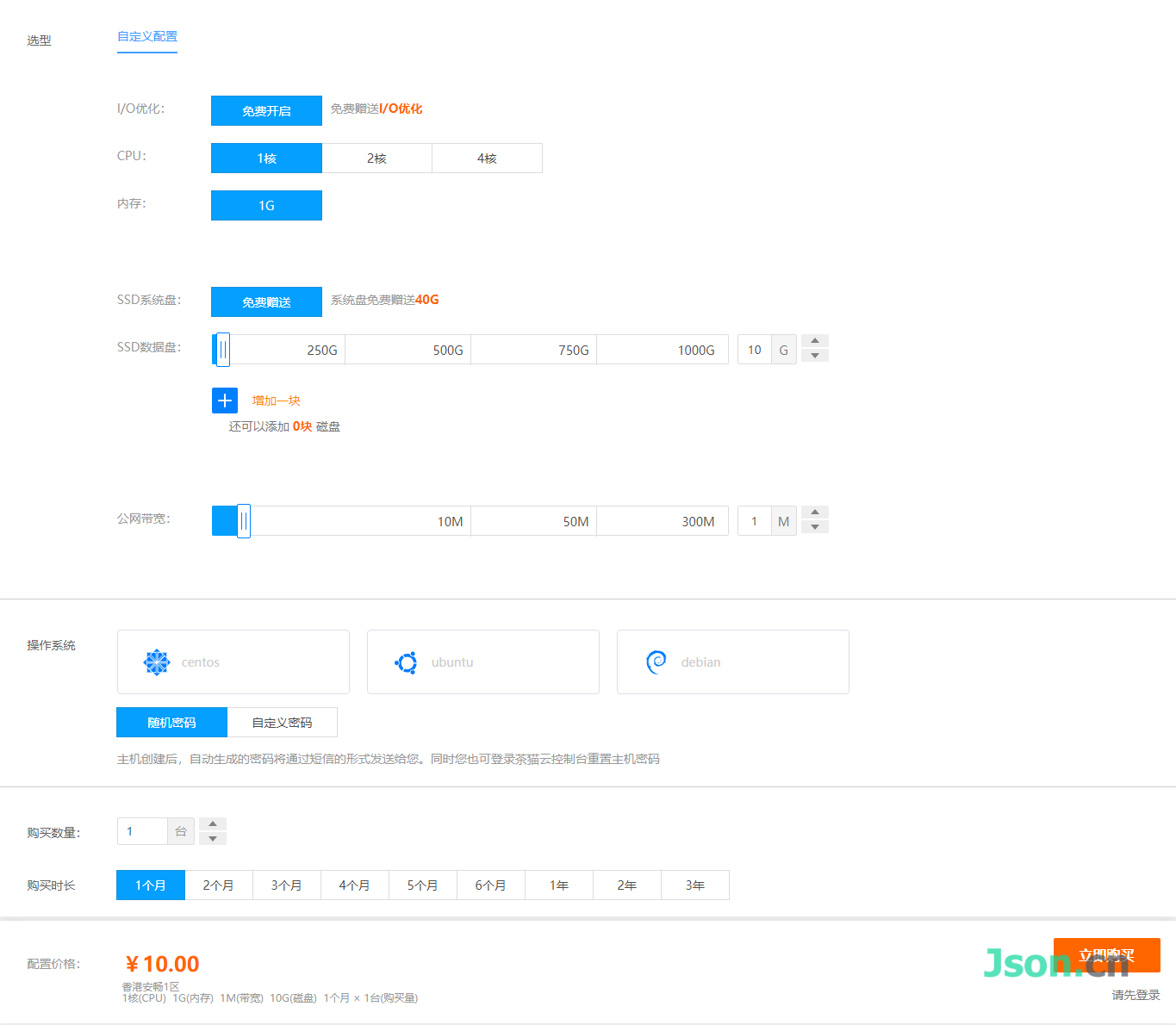Select 2核 CPU option
1176x1025 pixels.
[x=376, y=158]
